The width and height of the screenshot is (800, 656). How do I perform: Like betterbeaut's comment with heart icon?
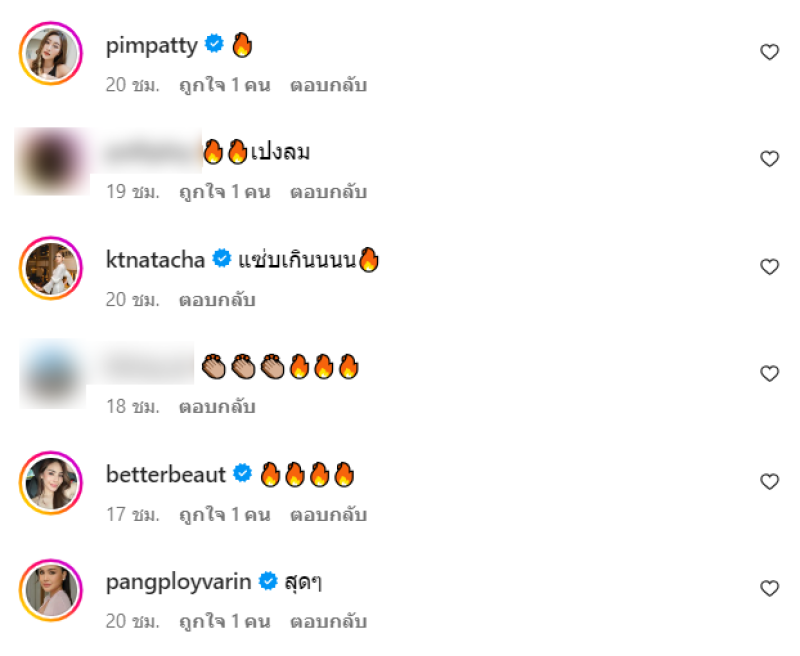pos(769,482)
